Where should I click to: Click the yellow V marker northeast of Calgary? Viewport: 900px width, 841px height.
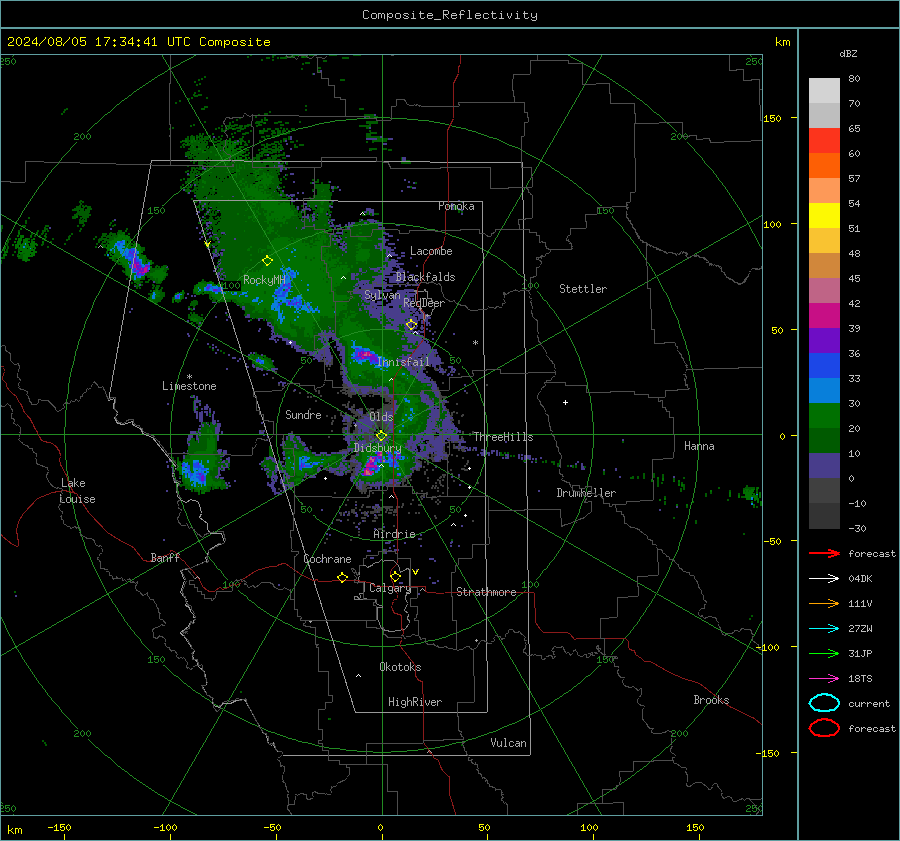416,572
